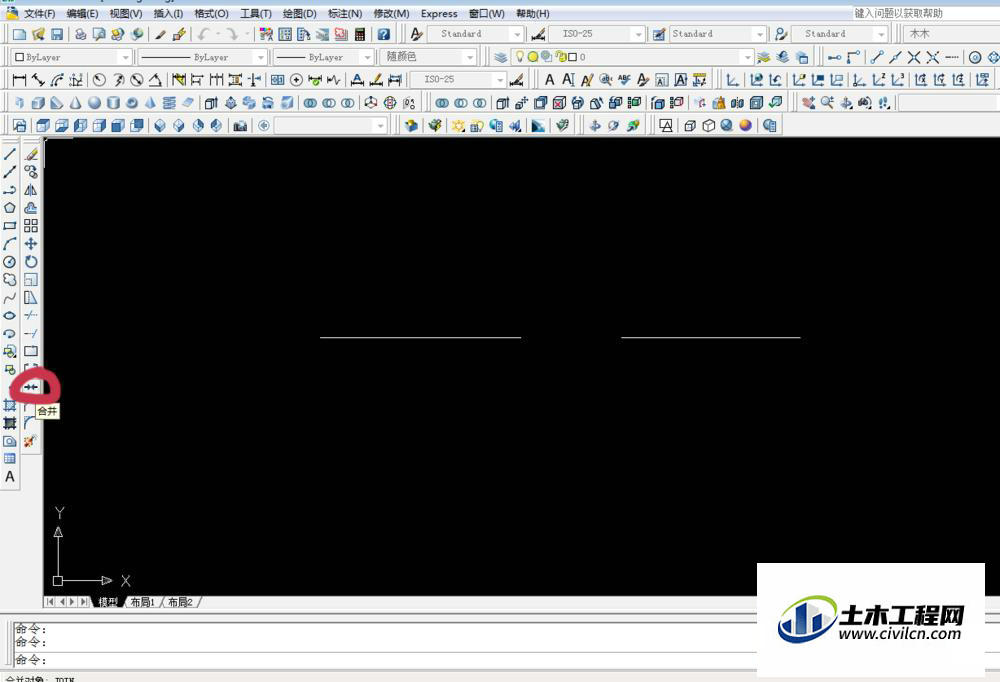Select the Rectangle draw tool
The image size is (1000, 682).
10,225
